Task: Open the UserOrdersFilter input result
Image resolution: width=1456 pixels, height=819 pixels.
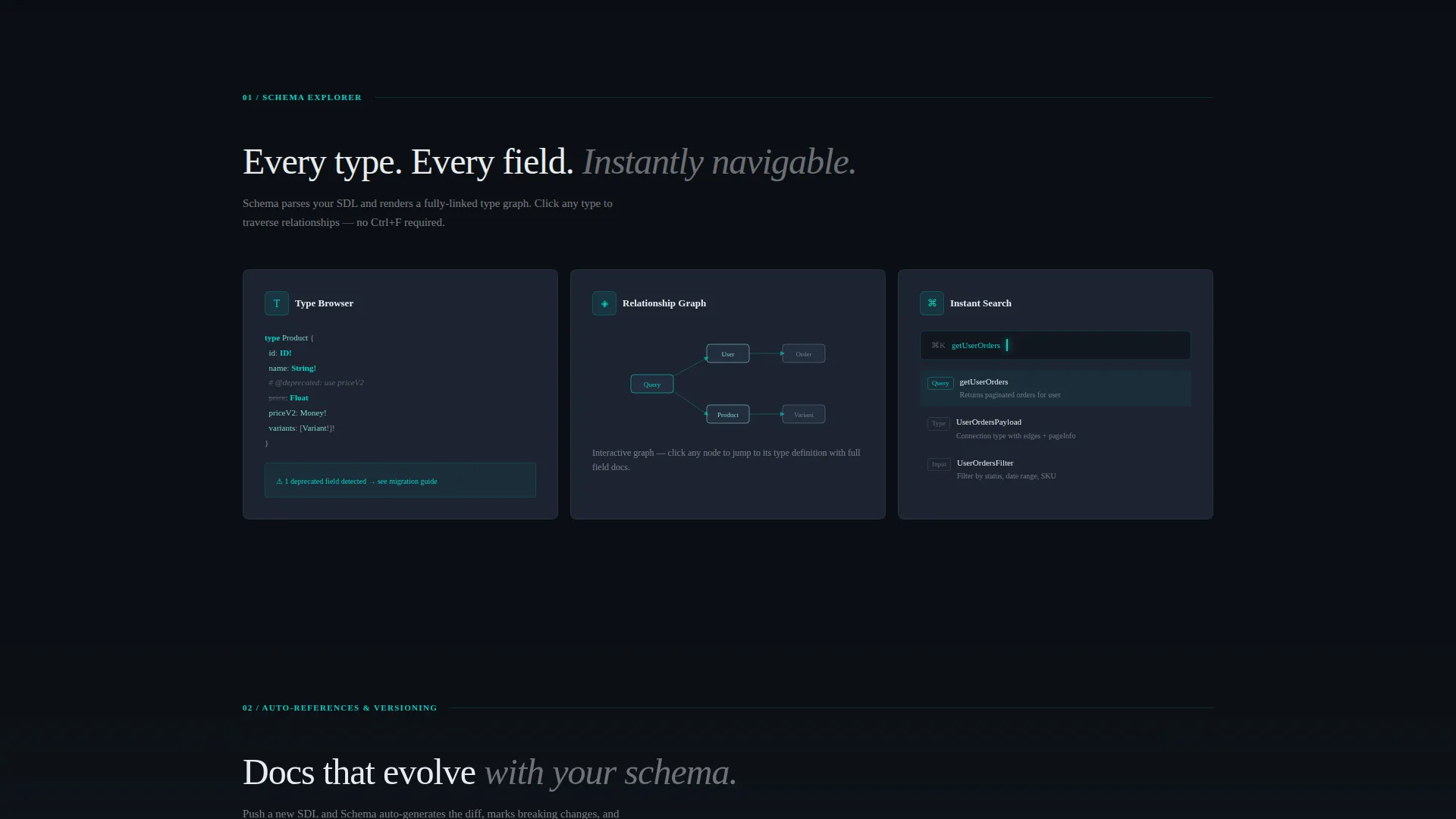Action: pos(1056,469)
